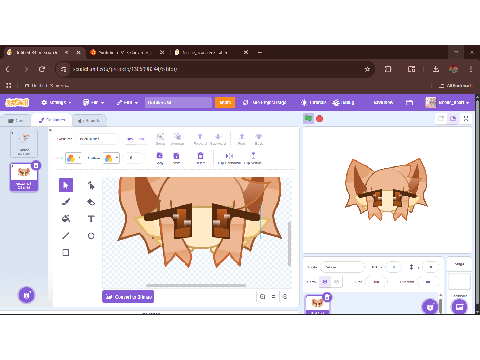Click the Delete trash icon in paint toolbar
The height and width of the screenshot is (360, 480).
point(200,158)
